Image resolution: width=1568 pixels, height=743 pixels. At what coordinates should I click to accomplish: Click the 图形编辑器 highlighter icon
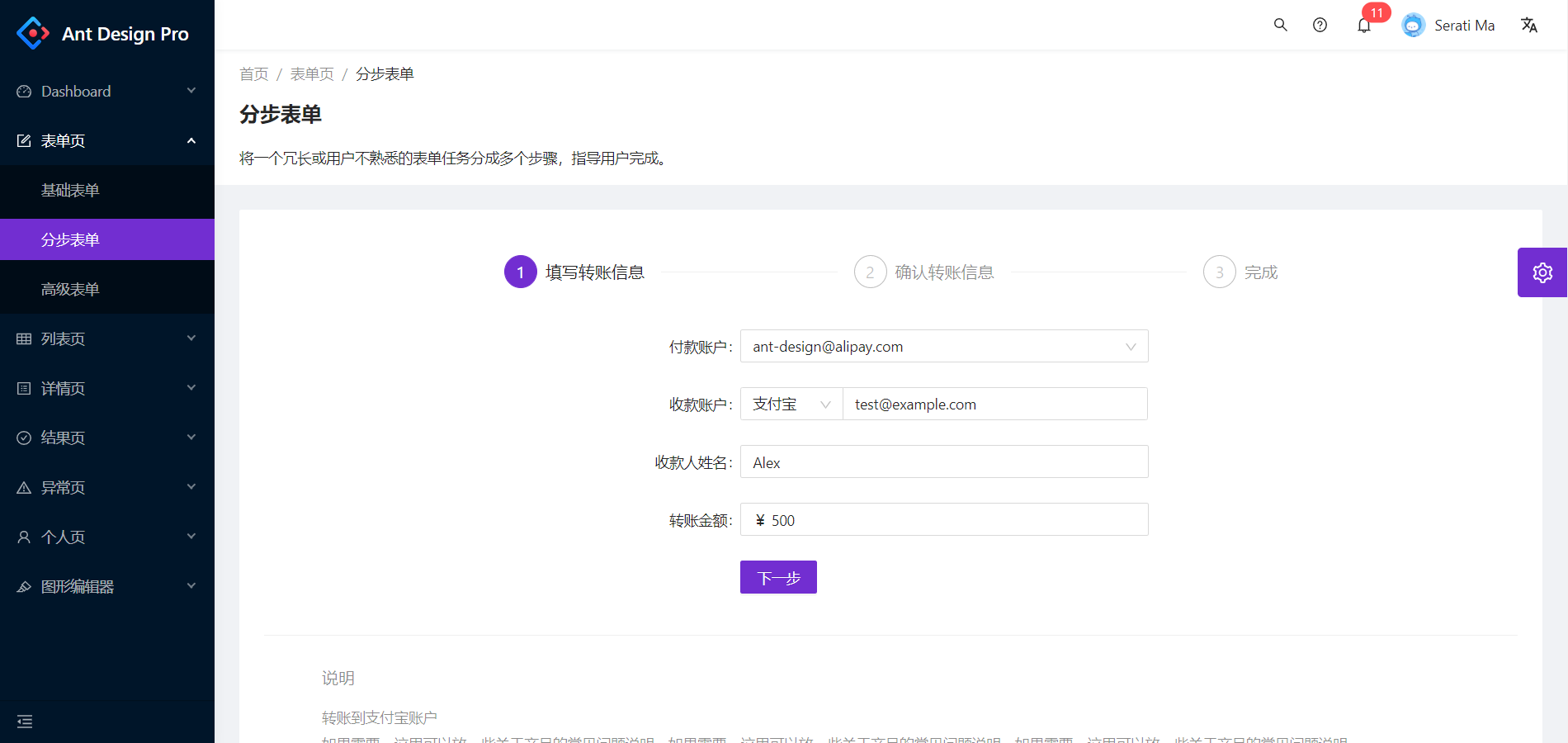tap(24, 587)
